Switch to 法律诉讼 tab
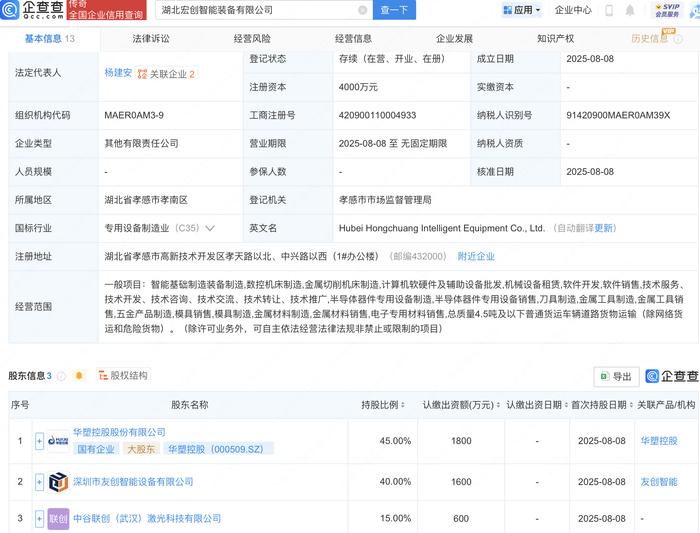The width and height of the screenshot is (700, 533). (x=151, y=38)
